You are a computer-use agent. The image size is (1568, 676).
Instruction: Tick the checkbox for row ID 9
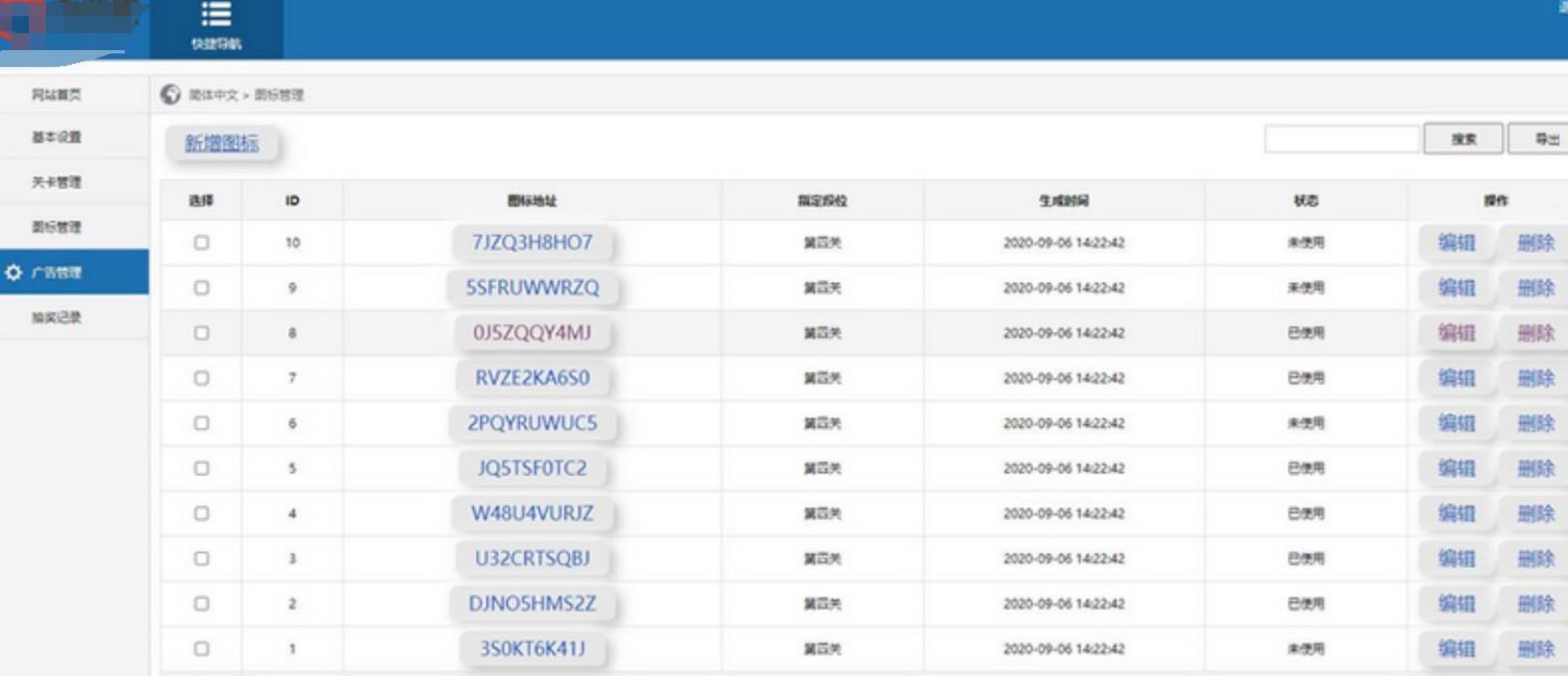click(202, 288)
